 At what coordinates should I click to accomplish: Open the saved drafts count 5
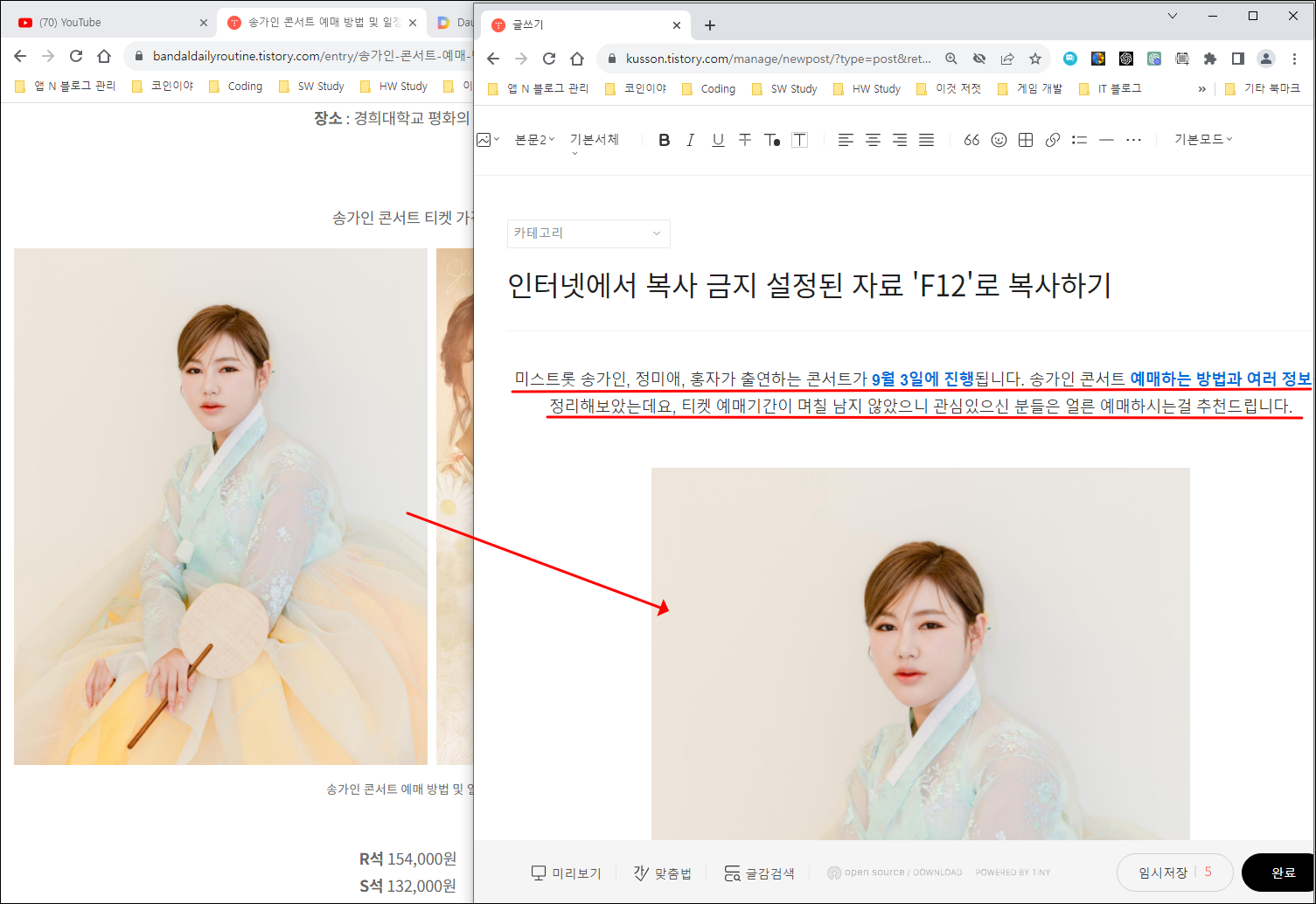(1208, 872)
